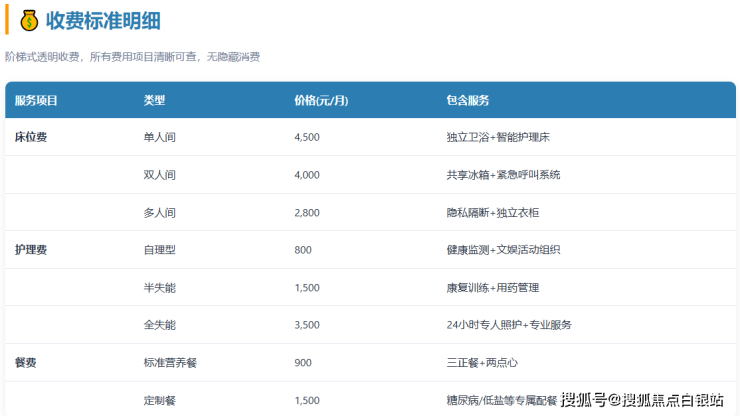740x416 pixels.
Task: Click the 搜狐号@搜狐焦点白银站 watermark
Action: tap(642, 400)
